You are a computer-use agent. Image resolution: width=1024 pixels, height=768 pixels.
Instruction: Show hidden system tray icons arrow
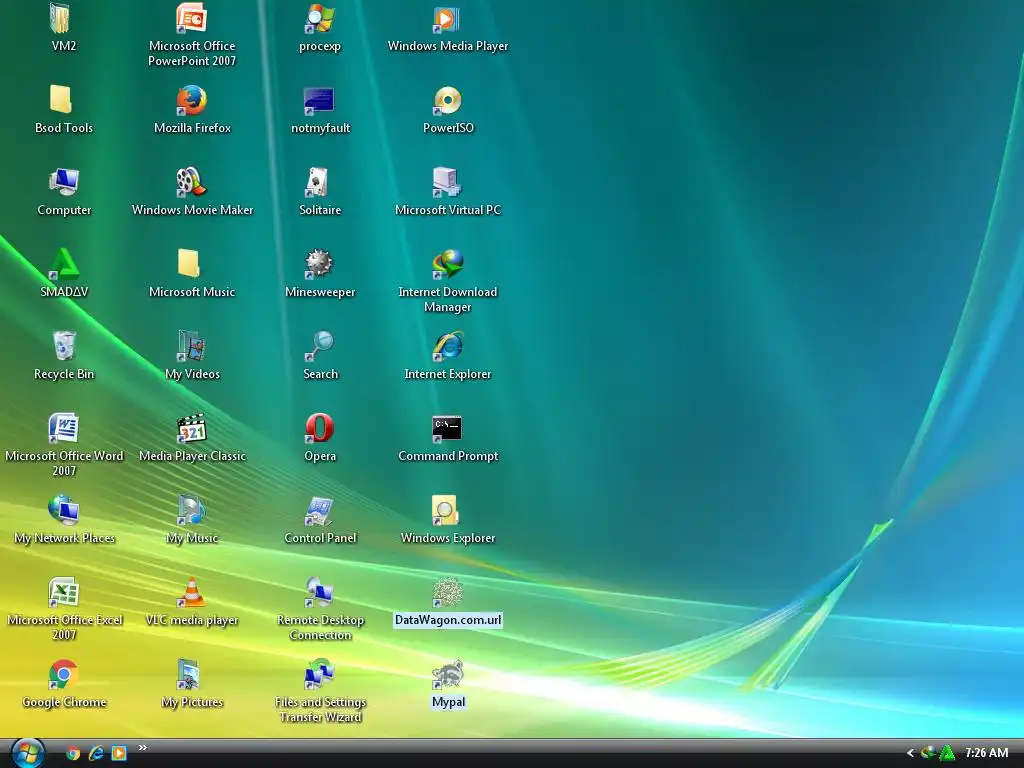click(x=910, y=753)
